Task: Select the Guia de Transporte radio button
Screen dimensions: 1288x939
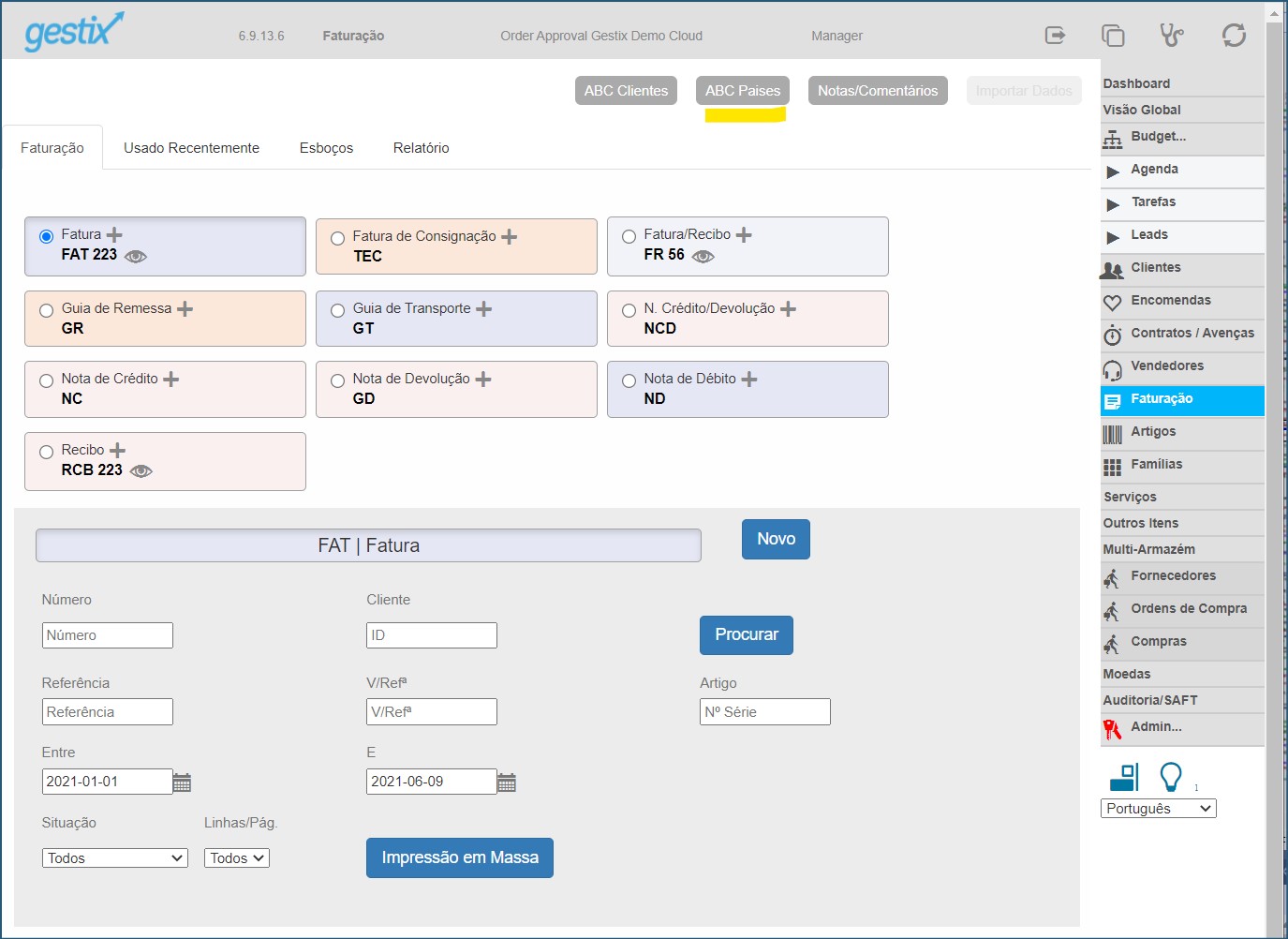Action: 337,310
